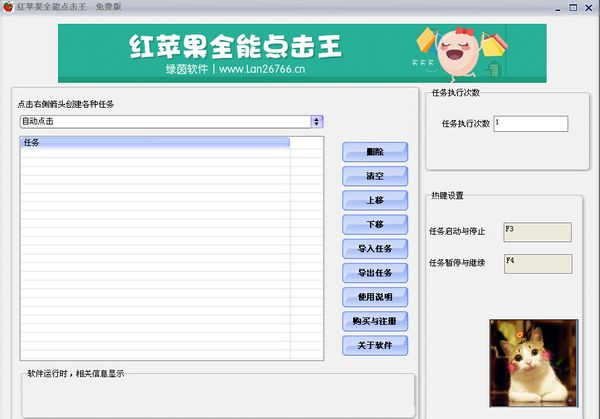Select the 任务启动与停止 hotkey field F3
This screenshot has height=419, width=600.
537,232
